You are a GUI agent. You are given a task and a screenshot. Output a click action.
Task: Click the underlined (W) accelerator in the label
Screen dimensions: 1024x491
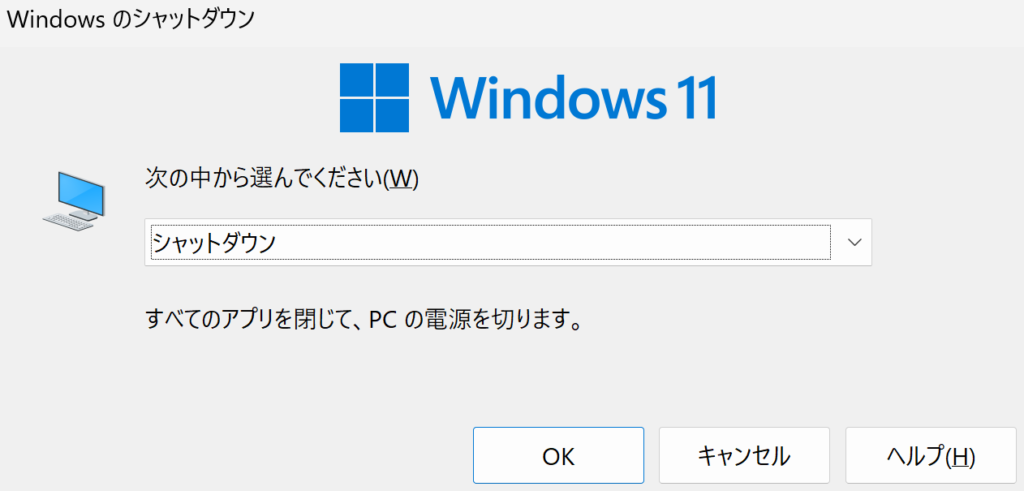[401, 178]
